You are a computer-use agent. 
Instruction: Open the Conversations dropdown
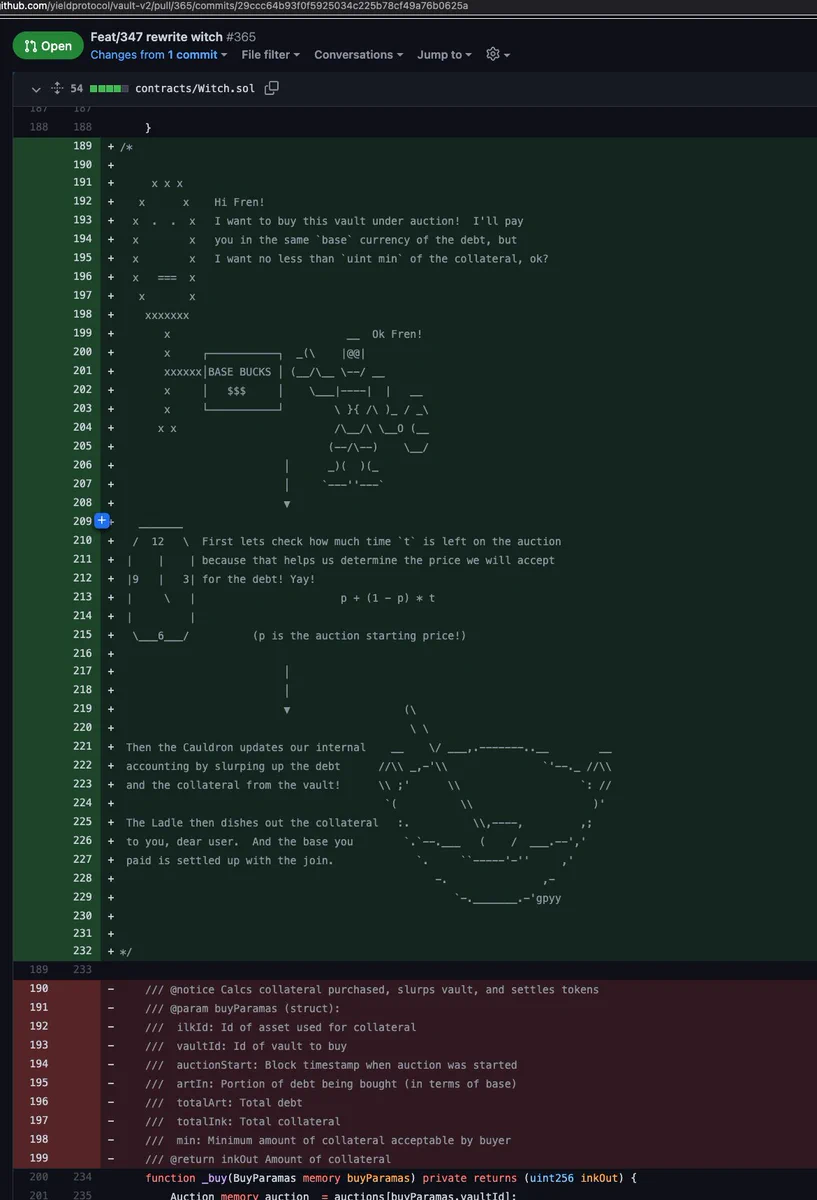click(x=359, y=55)
